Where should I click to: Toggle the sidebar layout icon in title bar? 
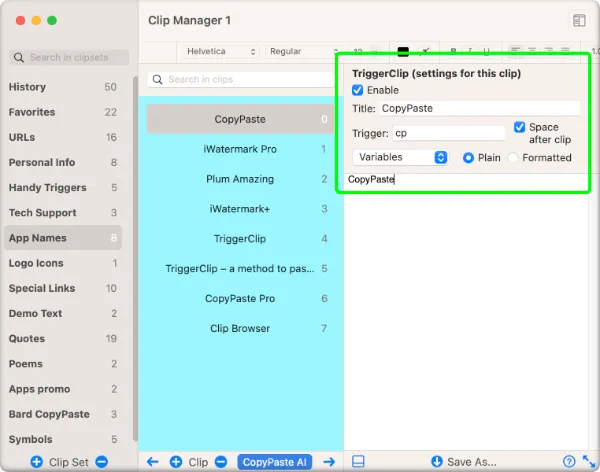click(579, 21)
